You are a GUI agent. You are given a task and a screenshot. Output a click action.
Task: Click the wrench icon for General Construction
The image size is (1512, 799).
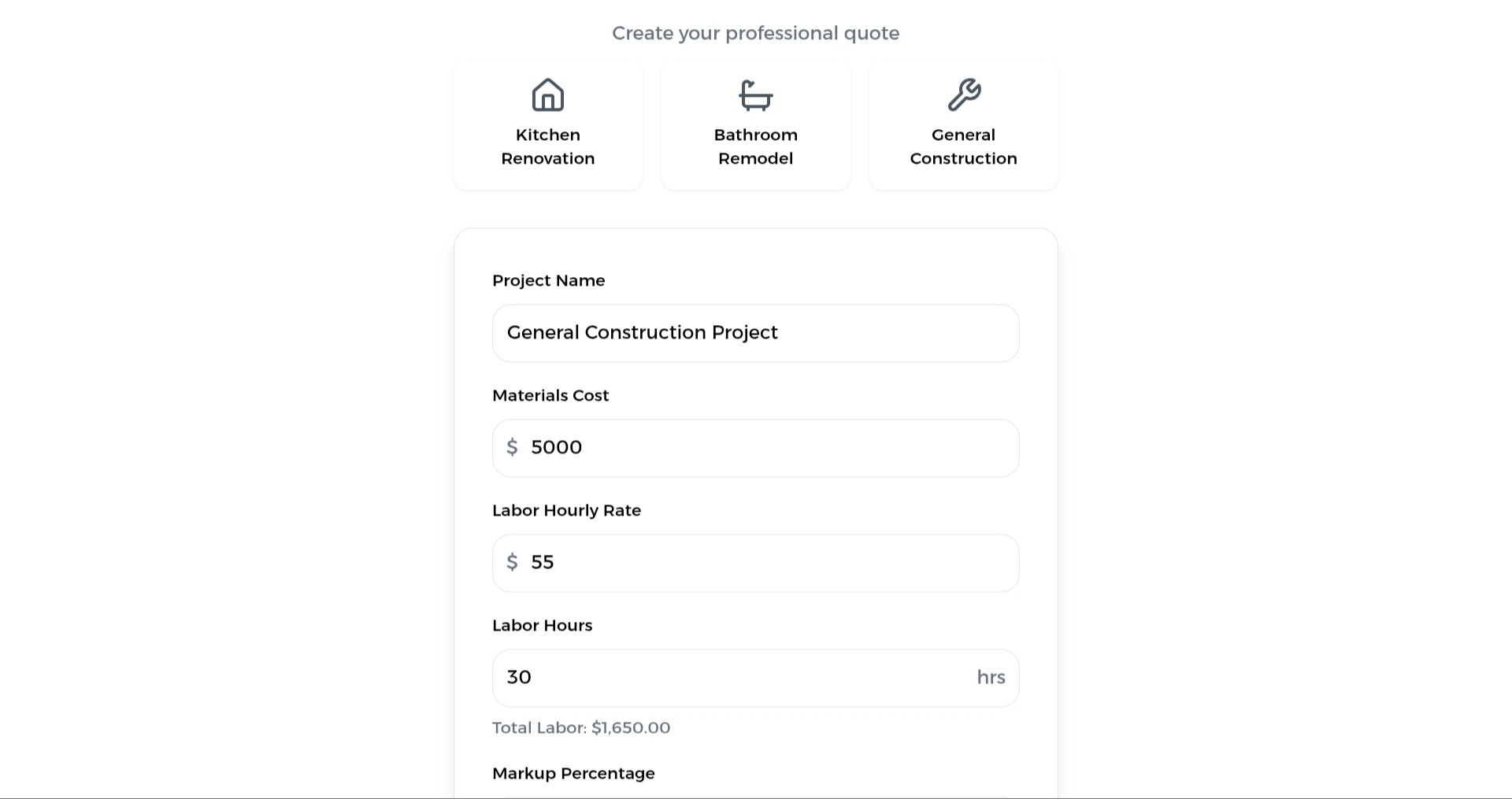pos(964,95)
